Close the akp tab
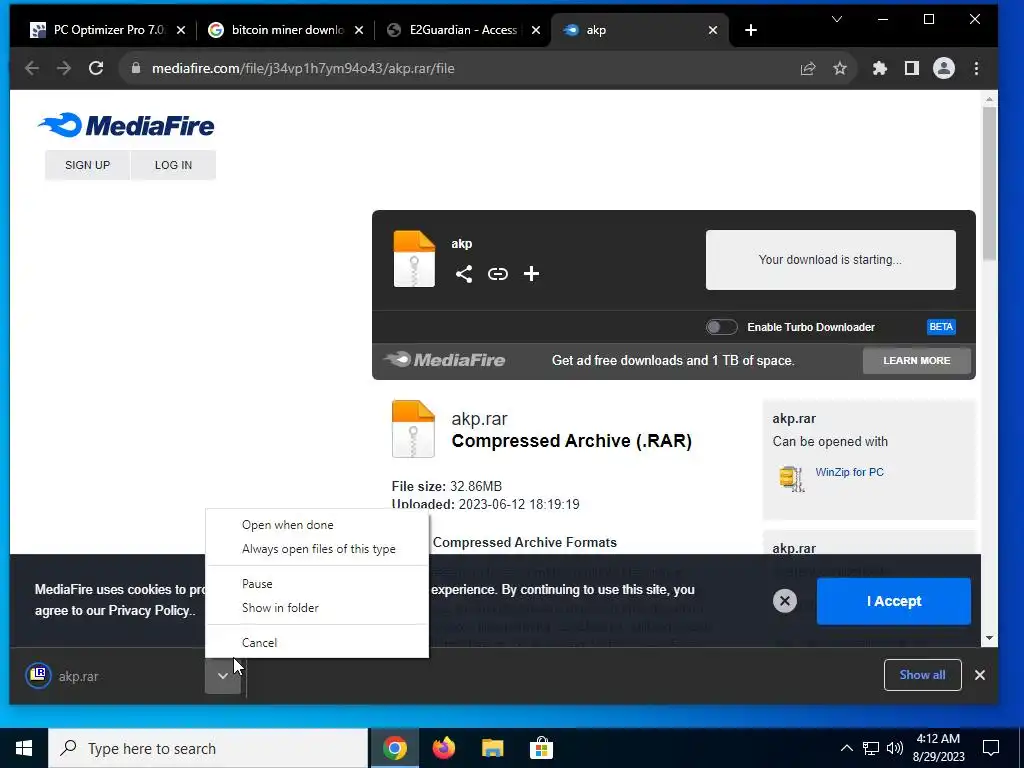Image resolution: width=1024 pixels, height=768 pixels. pyautogui.click(x=713, y=30)
